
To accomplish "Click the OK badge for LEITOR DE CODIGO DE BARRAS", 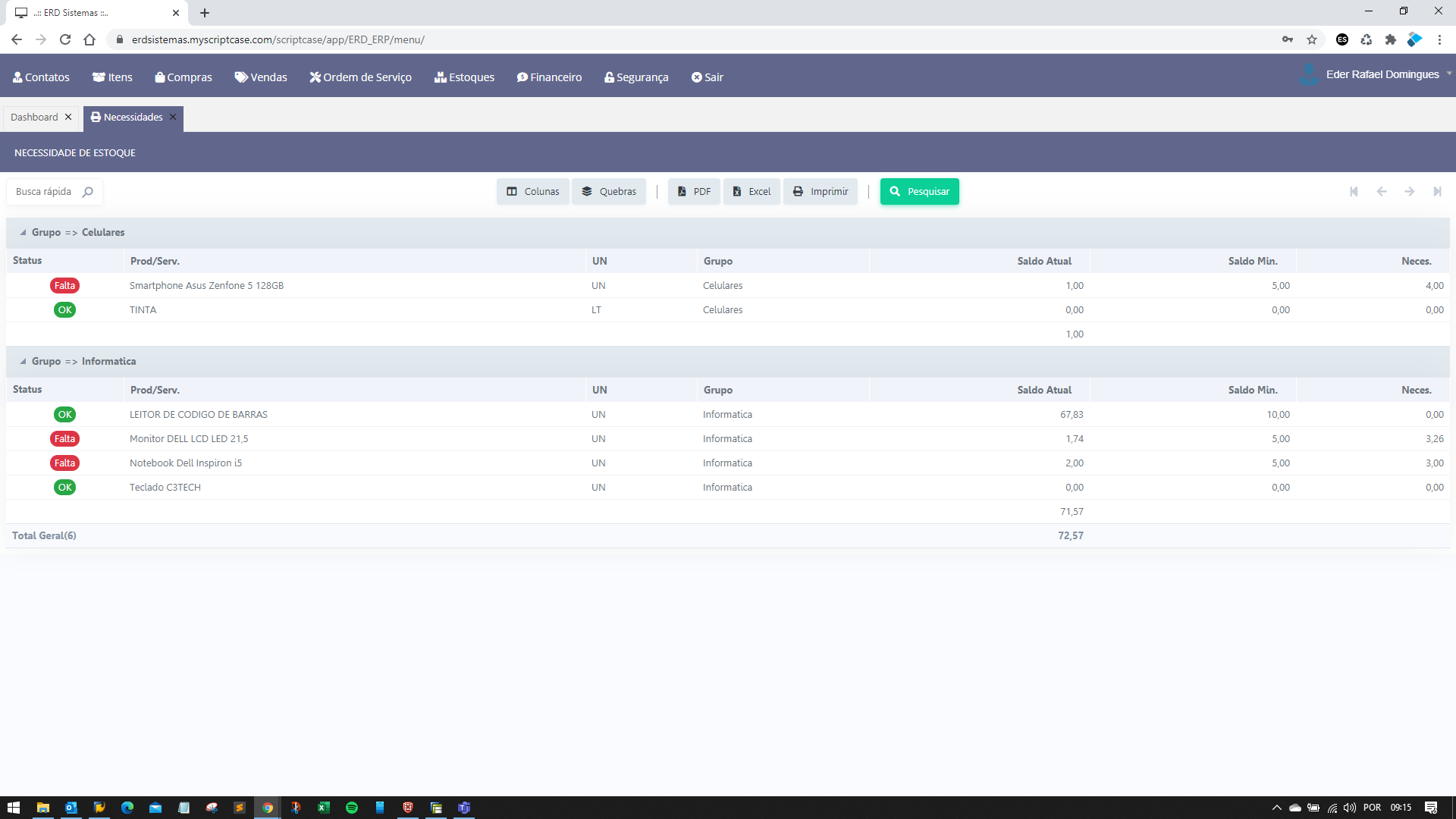I will pyautogui.click(x=64, y=415).
